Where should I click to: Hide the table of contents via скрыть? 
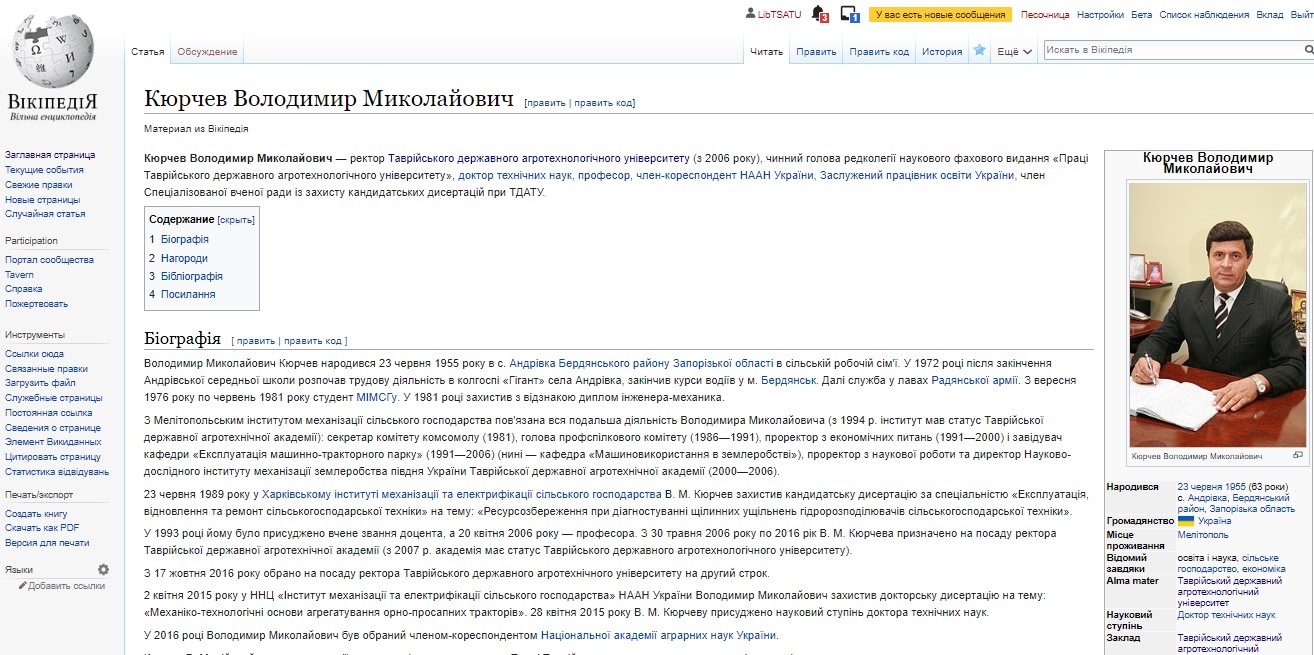pos(236,220)
